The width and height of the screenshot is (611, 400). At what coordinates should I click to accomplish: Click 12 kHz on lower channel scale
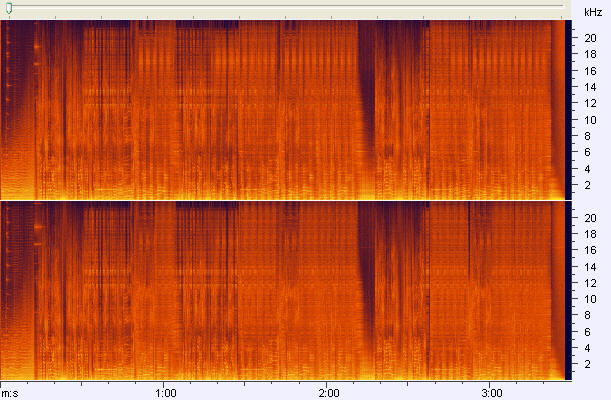[590, 283]
